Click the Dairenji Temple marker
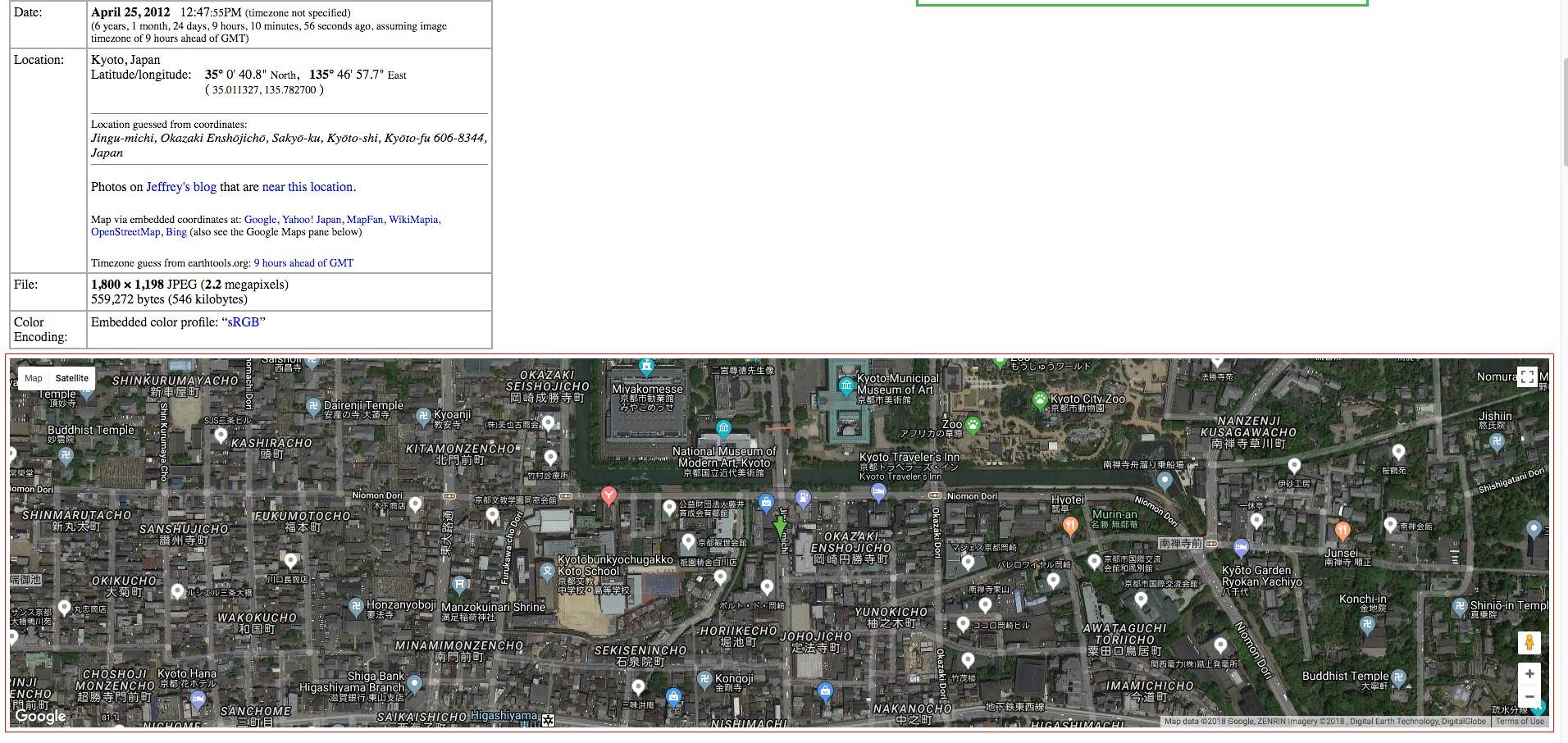This screenshot has width=1568, height=743. pos(312,406)
